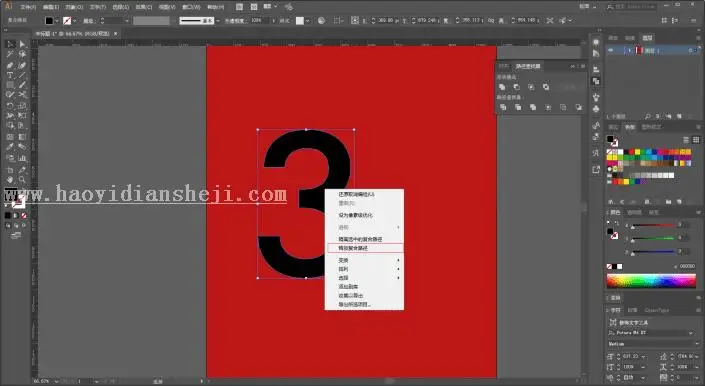The height and width of the screenshot is (386, 705).
Task: Select the Zoom magnifier tool
Action: click(22, 180)
